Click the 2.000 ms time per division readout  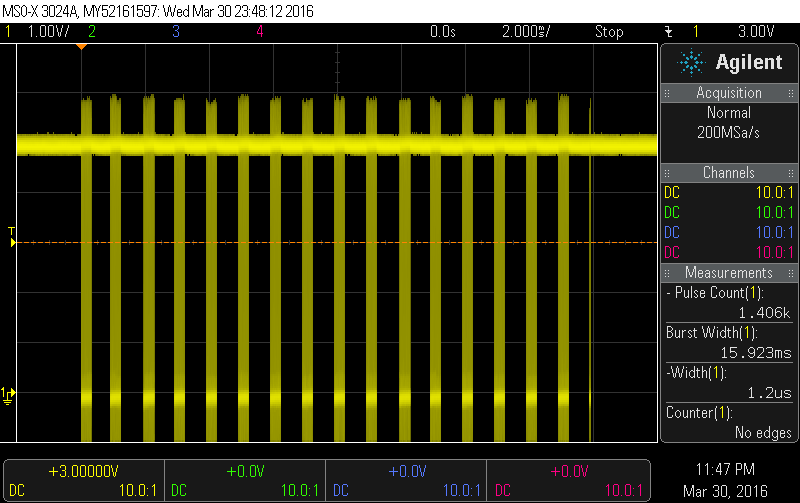(x=525, y=32)
